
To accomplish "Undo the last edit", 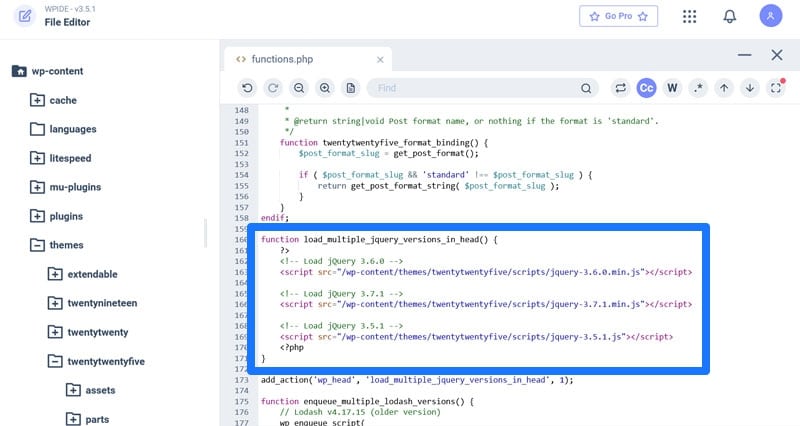I will pos(247,88).
